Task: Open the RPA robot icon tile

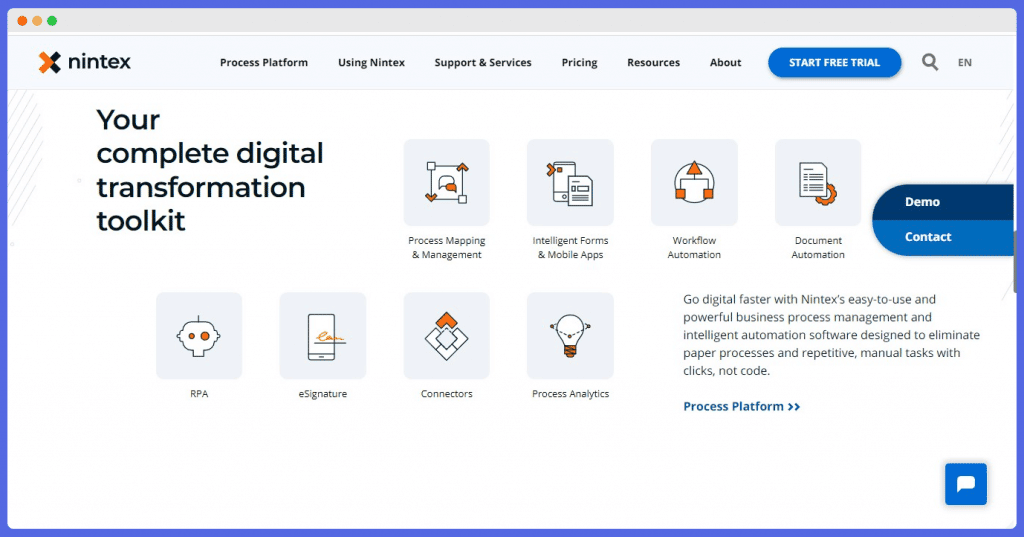Action: coord(199,336)
